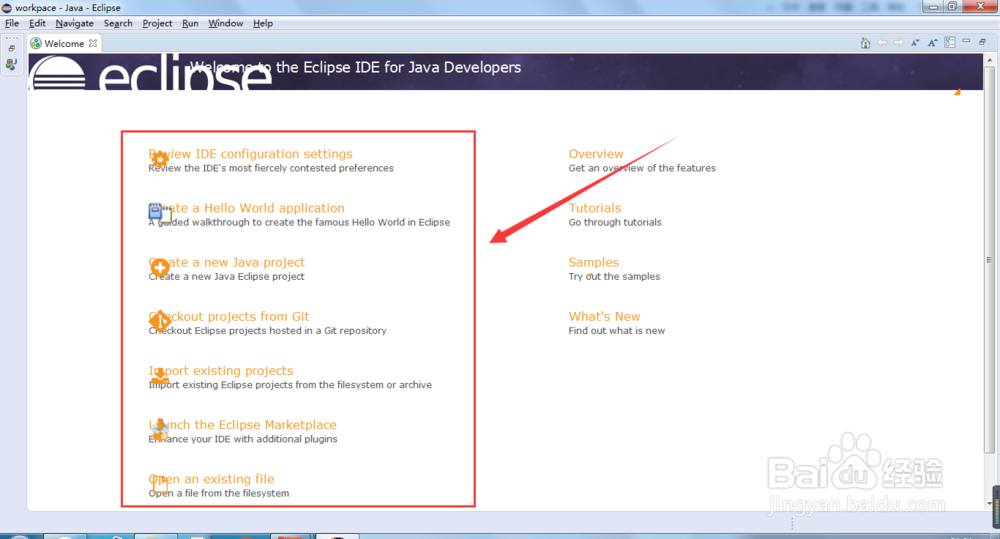Viewport: 1000px width, 539px height.
Task: Select Checkout projects from Git
Action: pyautogui.click(x=229, y=316)
